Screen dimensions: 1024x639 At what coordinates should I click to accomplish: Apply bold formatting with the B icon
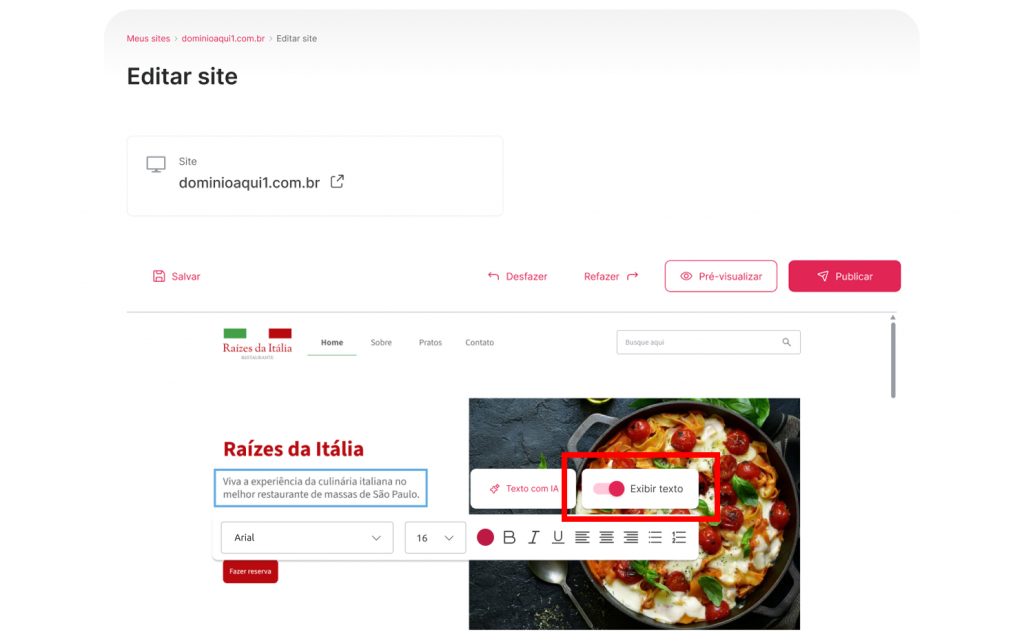509,537
